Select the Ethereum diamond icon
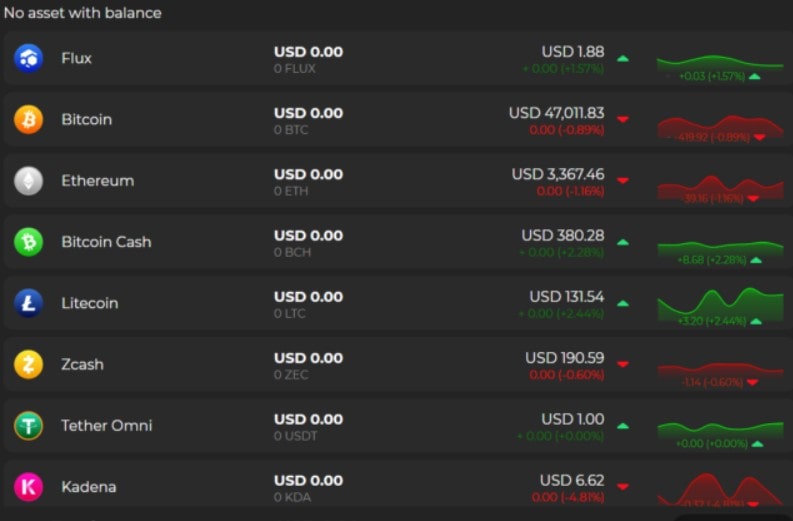 tap(28, 181)
